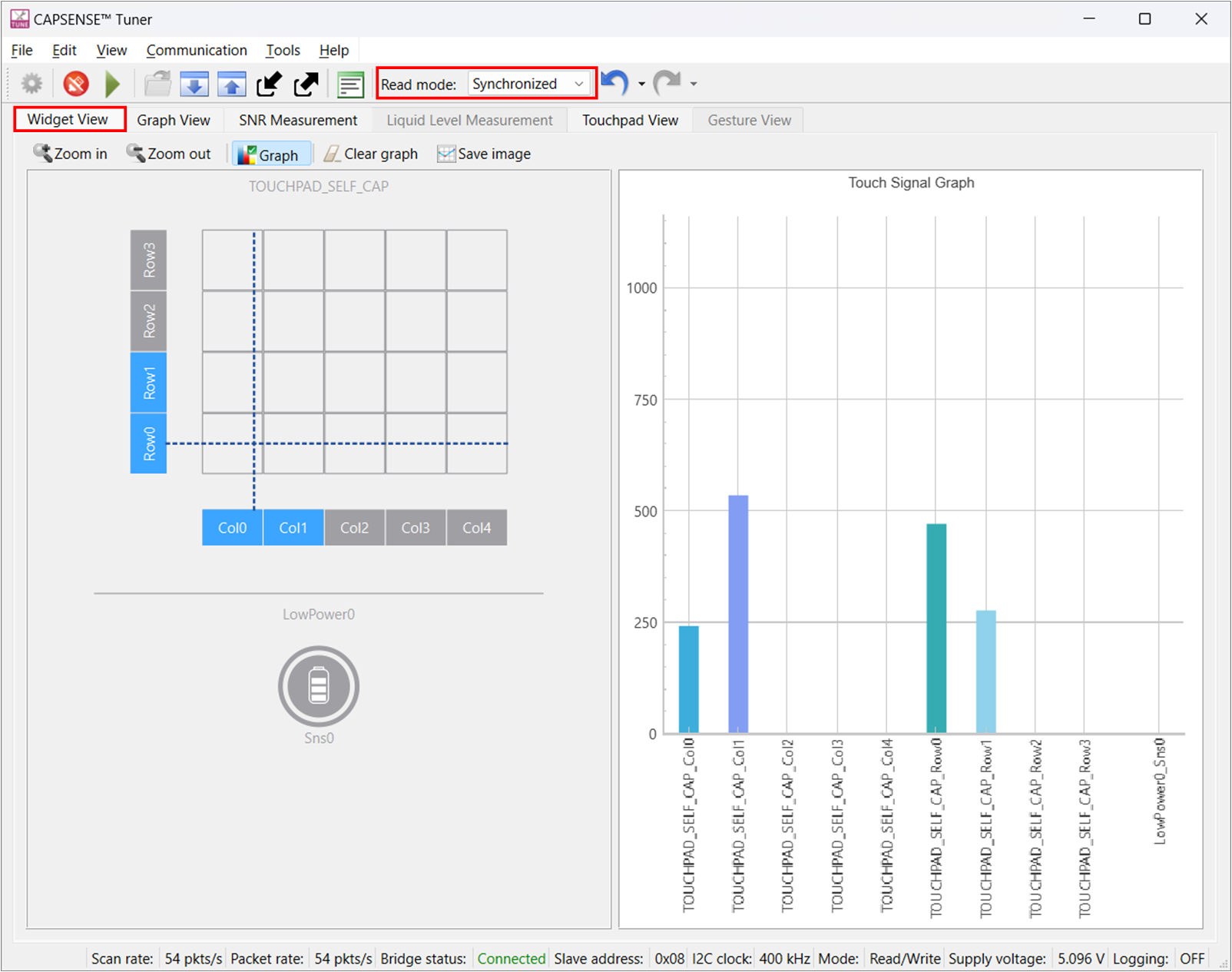The width and height of the screenshot is (1232, 972).
Task: Click the Export icon in toolbar
Action: [306, 84]
